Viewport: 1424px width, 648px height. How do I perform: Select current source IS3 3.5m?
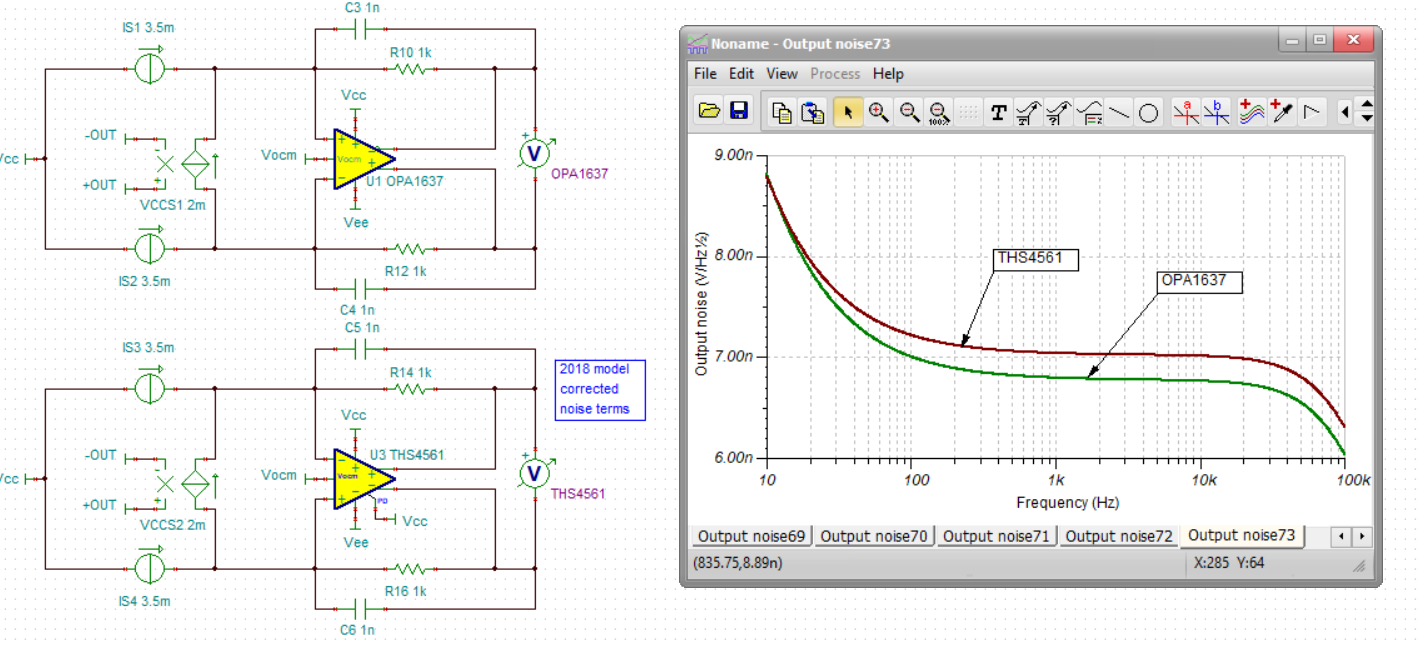[150, 389]
